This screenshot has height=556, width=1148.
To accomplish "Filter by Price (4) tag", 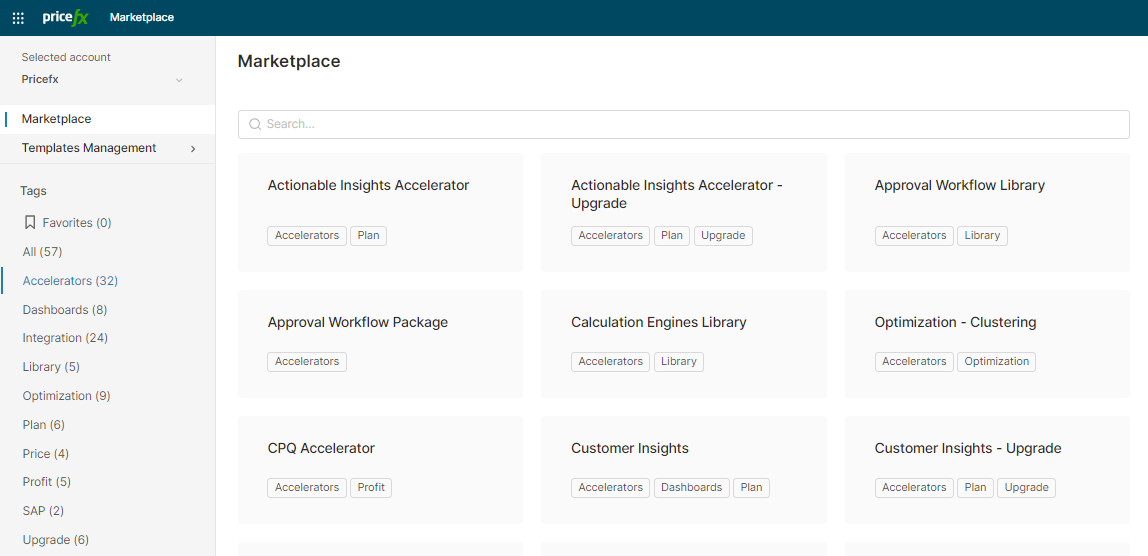I will (x=45, y=453).
